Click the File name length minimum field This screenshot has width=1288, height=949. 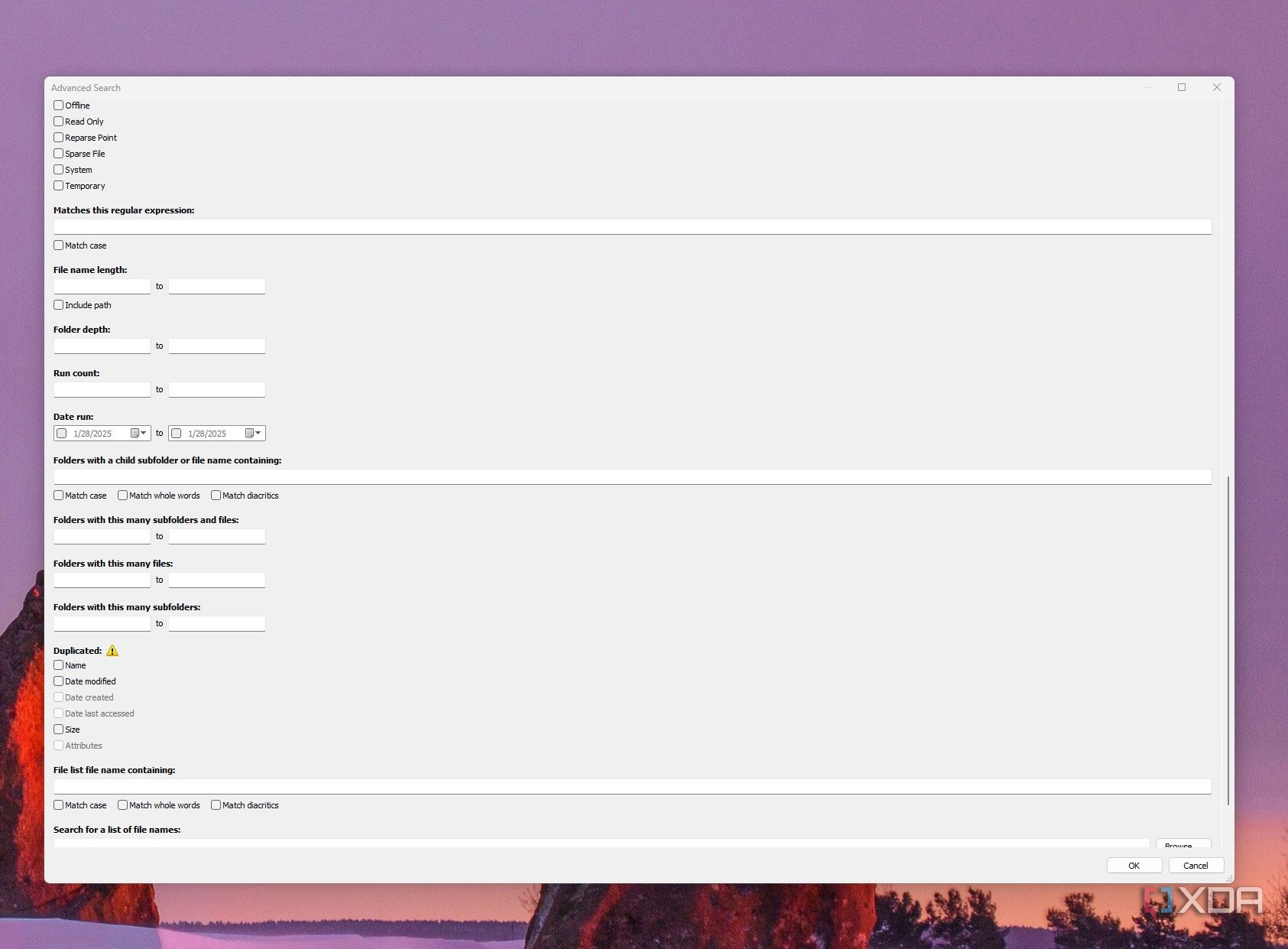[102, 286]
